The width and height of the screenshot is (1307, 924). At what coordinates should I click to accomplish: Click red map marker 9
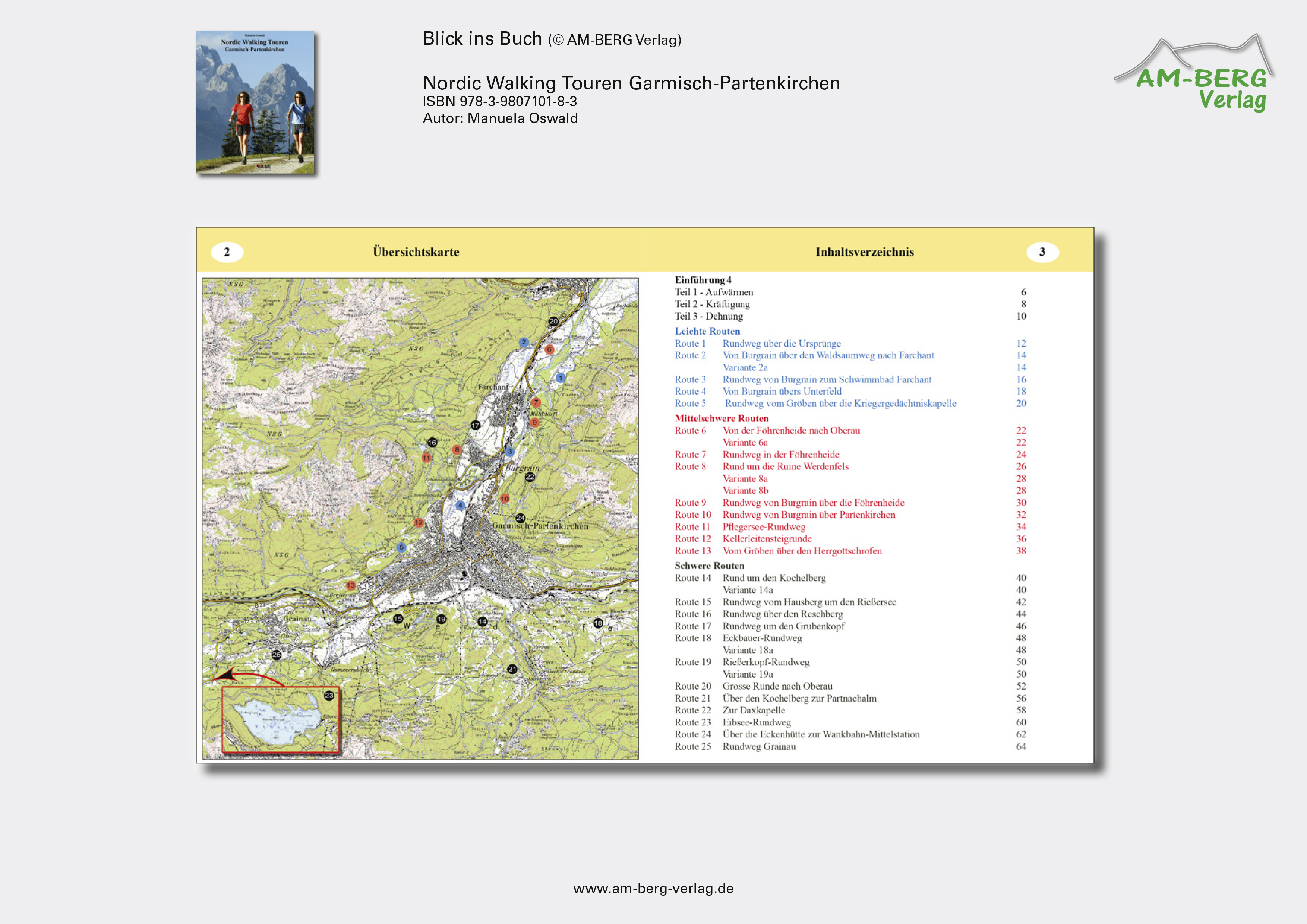pyautogui.click(x=534, y=422)
